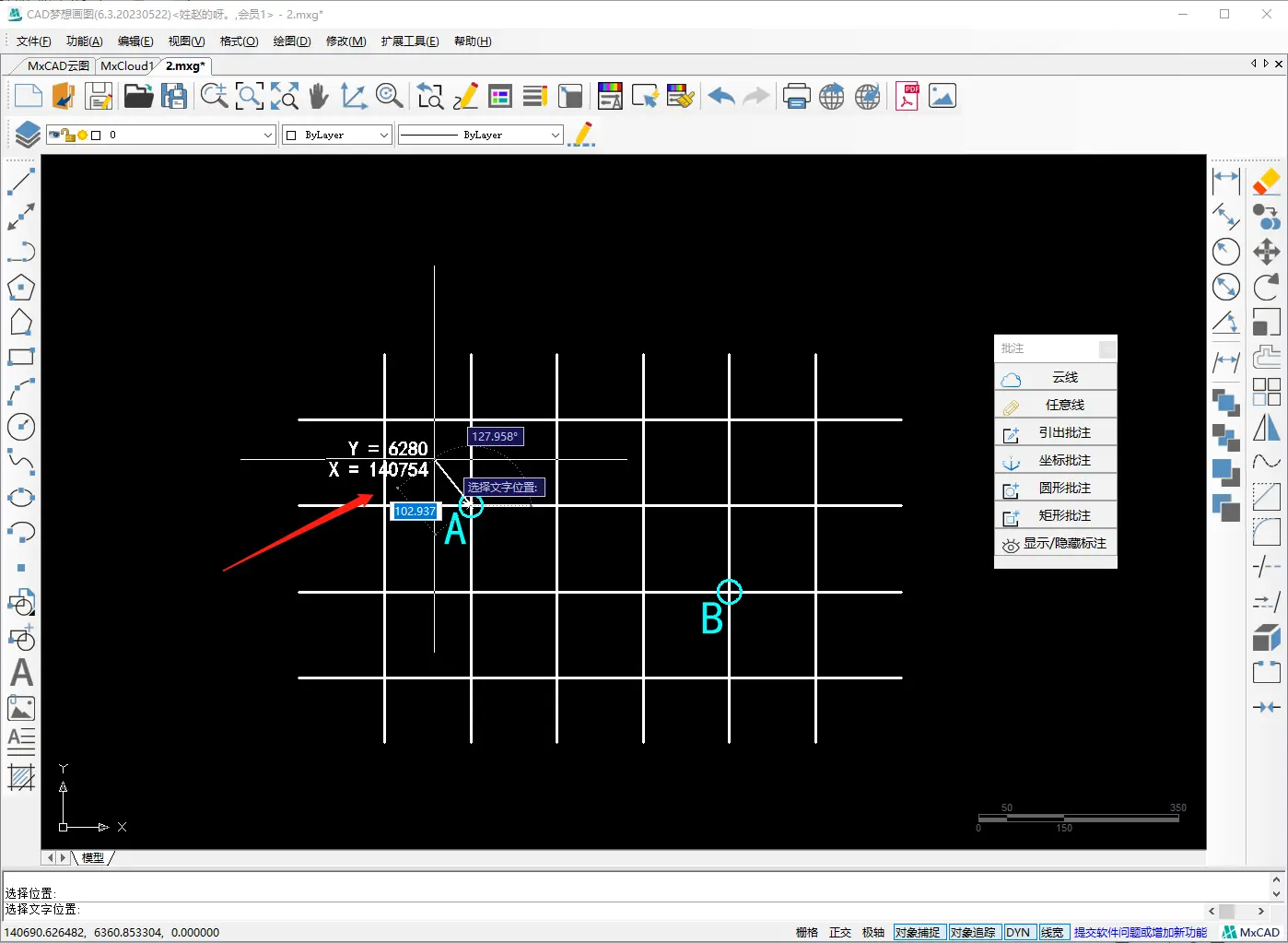
Task: Click the color swatch box beside ByLayer
Action: click(292, 136)
